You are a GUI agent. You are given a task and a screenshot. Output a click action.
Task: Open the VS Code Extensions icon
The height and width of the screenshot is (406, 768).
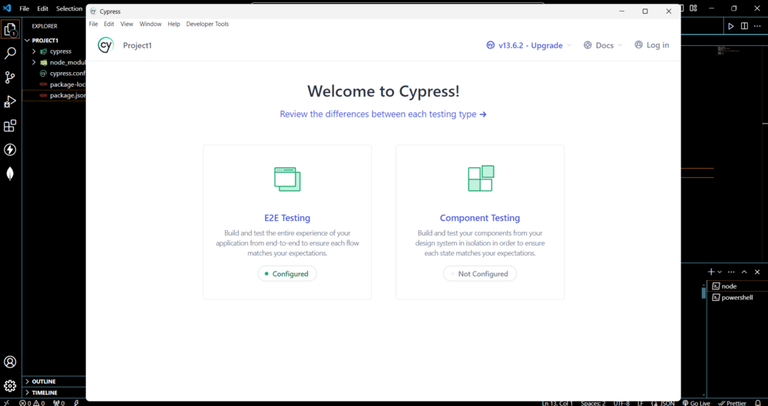tap(10, 126)
